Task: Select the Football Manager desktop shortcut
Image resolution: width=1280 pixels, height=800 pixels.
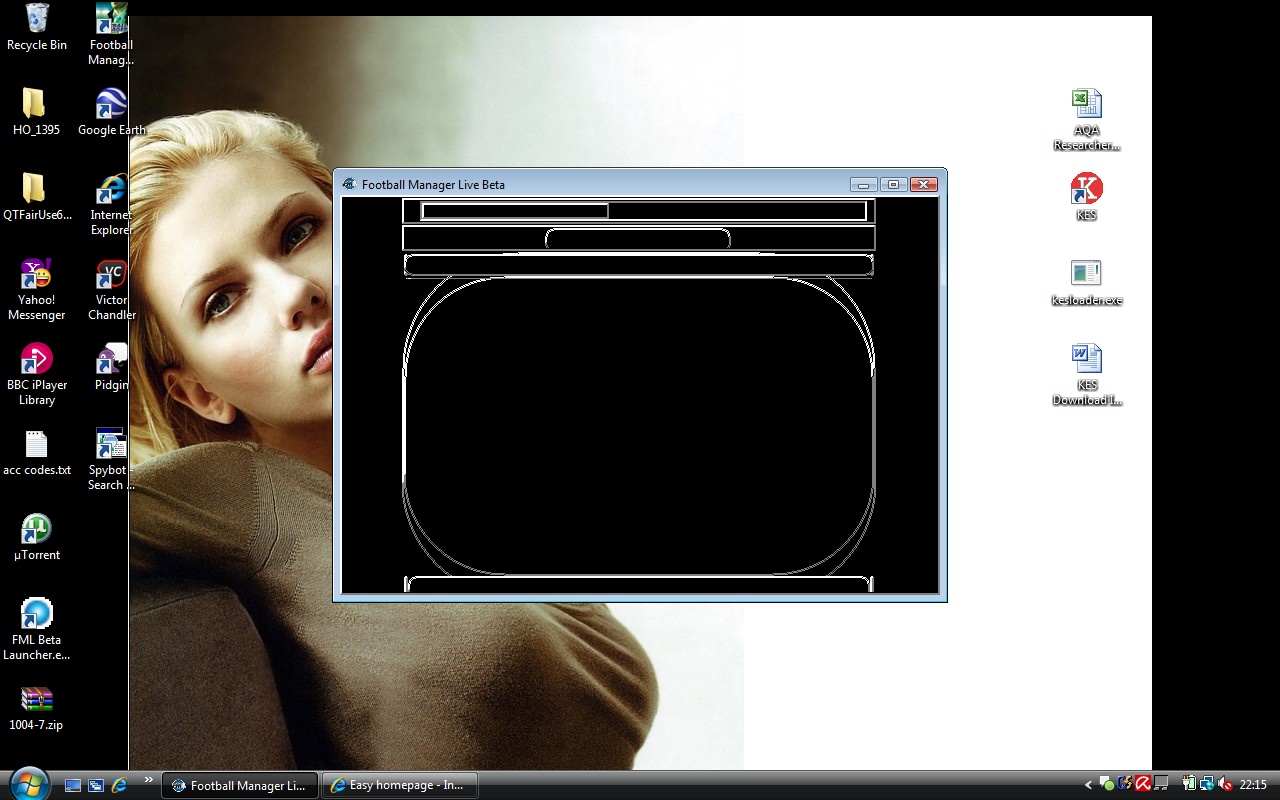Action: coord(111,34)
